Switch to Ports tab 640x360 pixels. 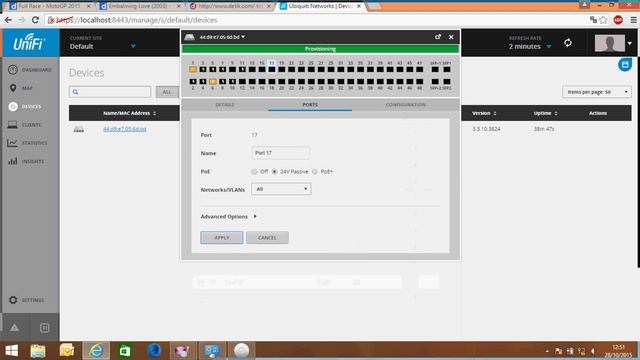click(x=310, y=105)
